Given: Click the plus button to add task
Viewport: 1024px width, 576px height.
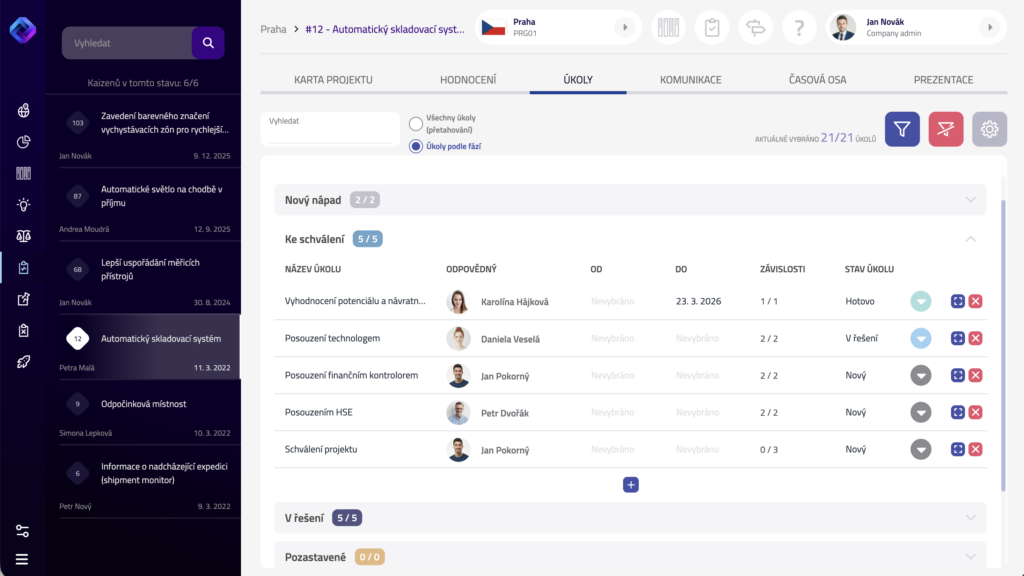Looking at the screenshot, I should point(630,485).
